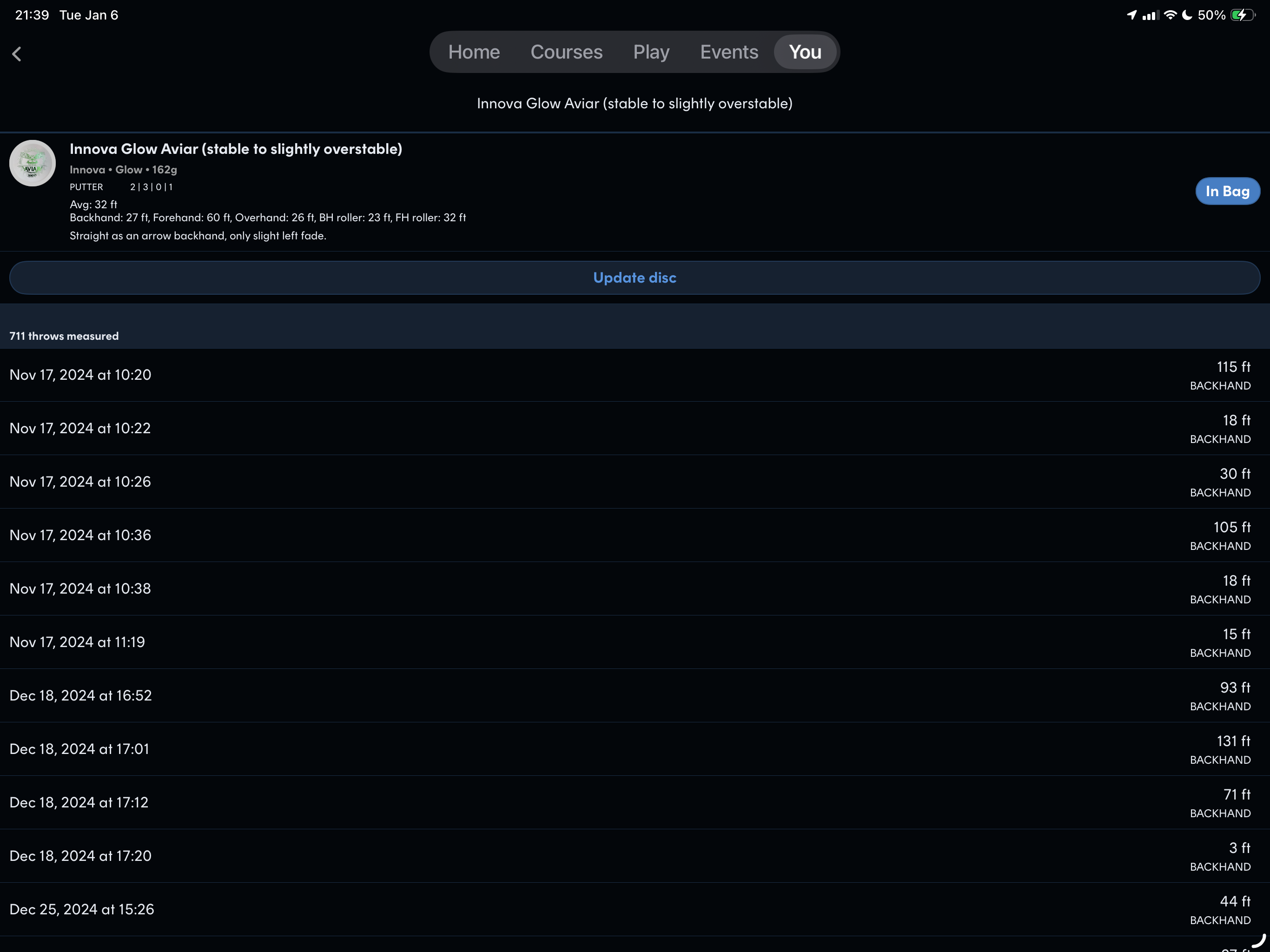1270x952 pixels.
Task: Select the Events tab
Action: tap(728, 52)
